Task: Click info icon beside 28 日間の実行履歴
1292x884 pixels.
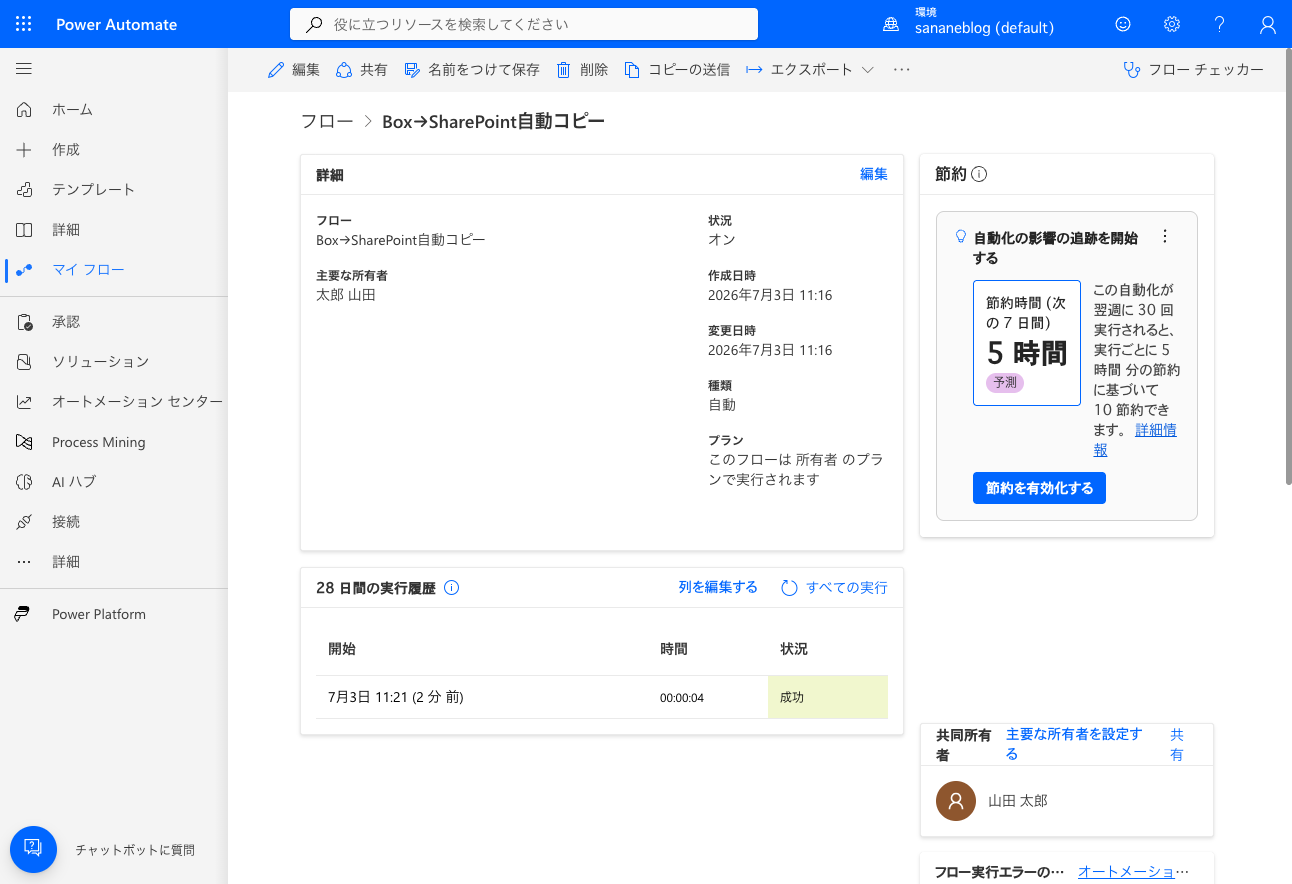Action: tap(451, 588)
